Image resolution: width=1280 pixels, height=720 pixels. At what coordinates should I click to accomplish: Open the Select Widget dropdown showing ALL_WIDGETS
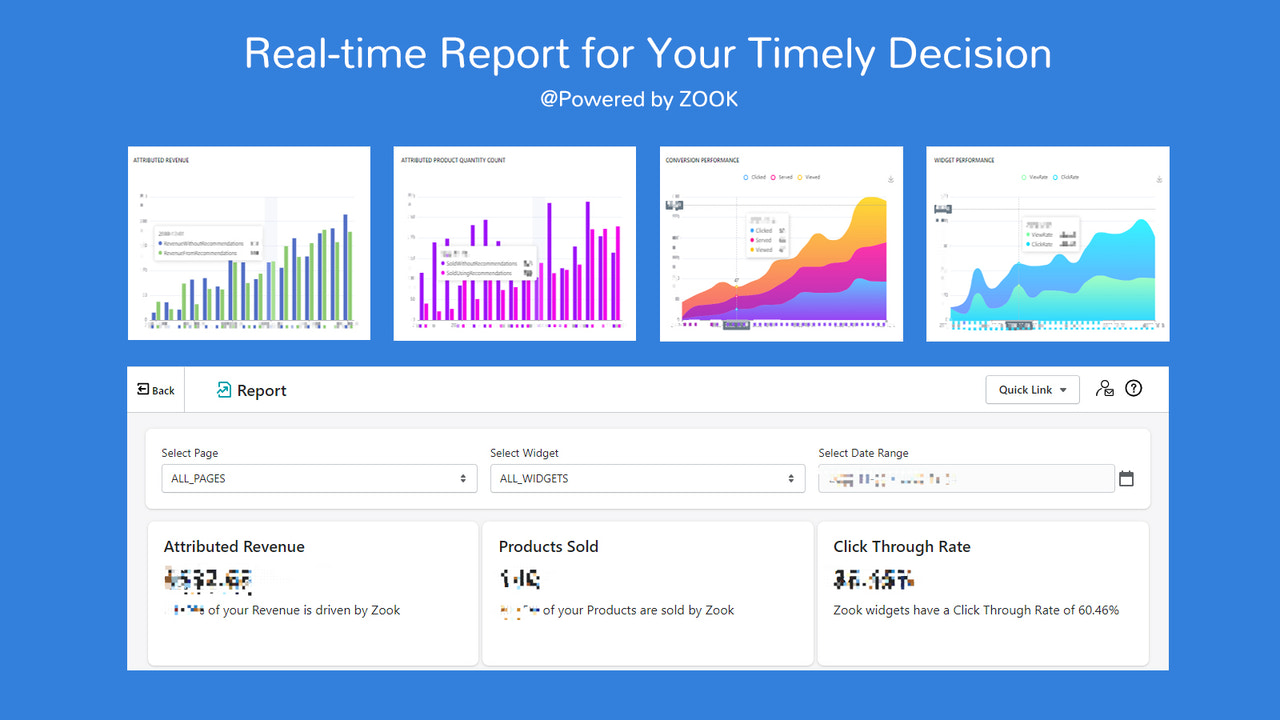click(x=646, y=478)
